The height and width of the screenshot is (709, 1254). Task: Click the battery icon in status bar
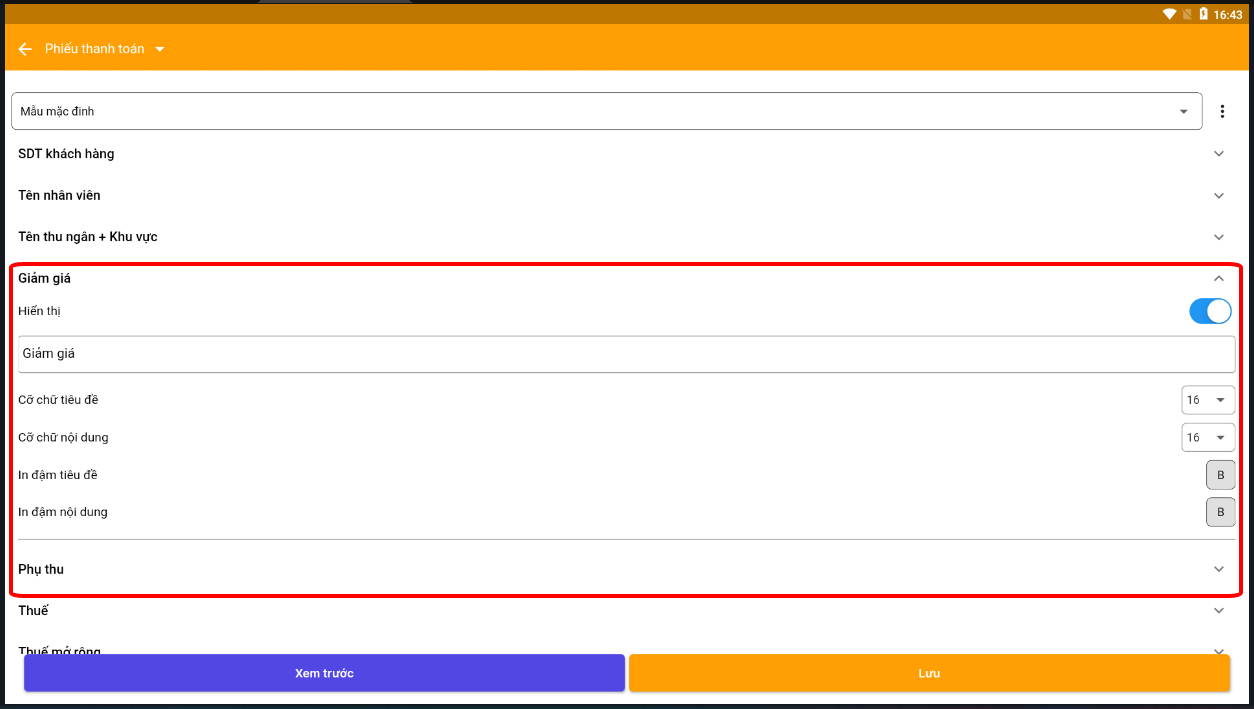(1203, 14)
